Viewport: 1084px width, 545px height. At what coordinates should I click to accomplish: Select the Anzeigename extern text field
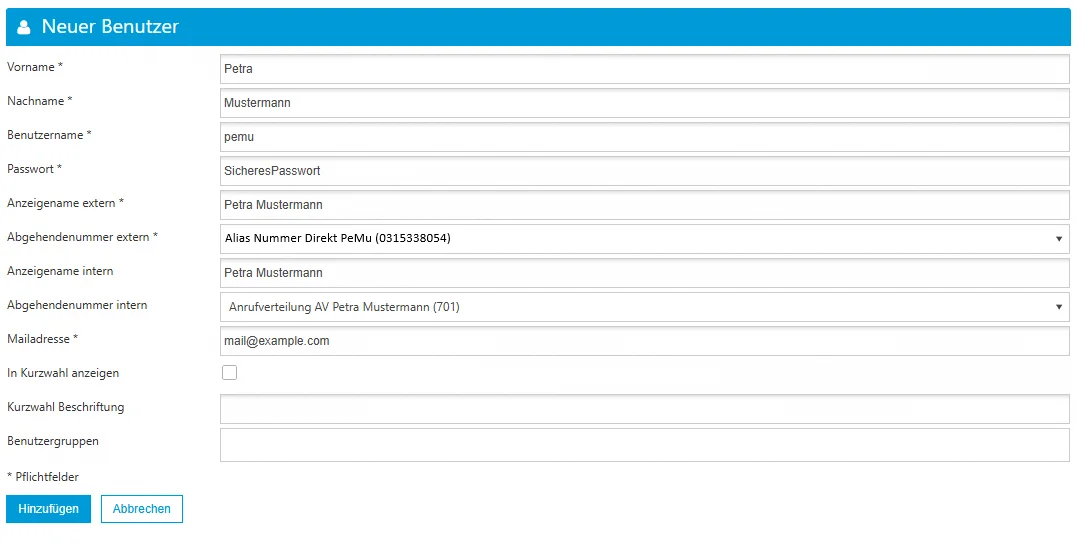pos(644,205)
